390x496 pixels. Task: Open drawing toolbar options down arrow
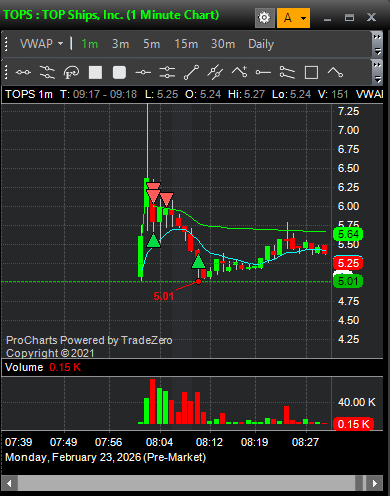point(378,79)
